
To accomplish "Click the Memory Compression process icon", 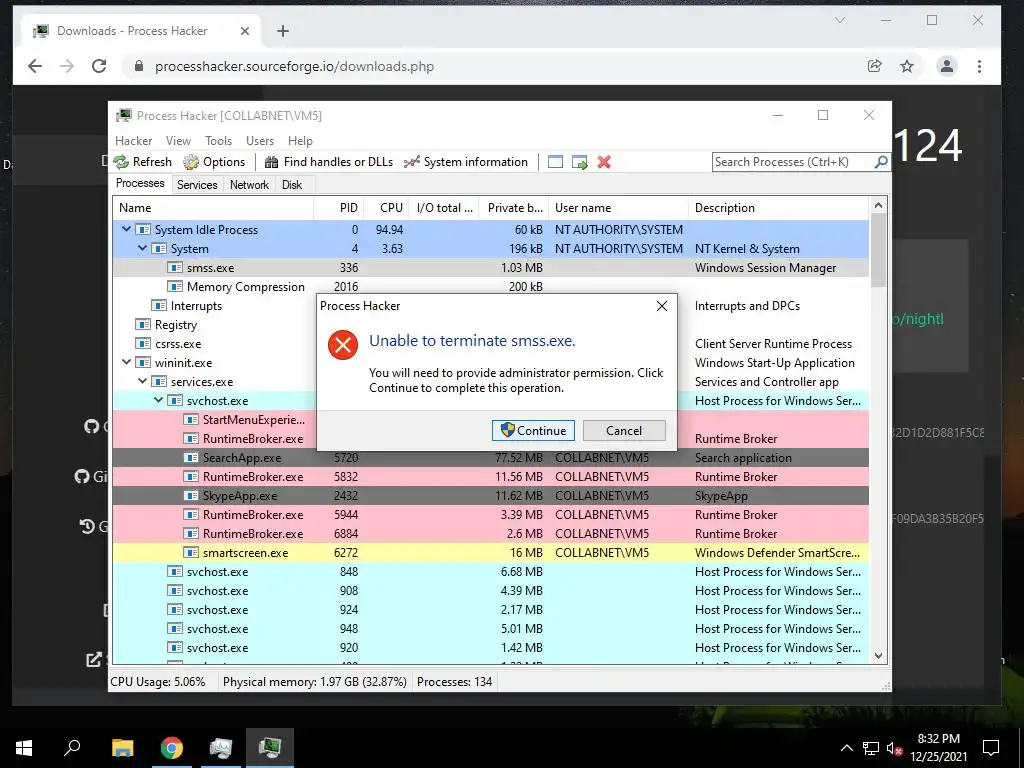I will [174, 287].
